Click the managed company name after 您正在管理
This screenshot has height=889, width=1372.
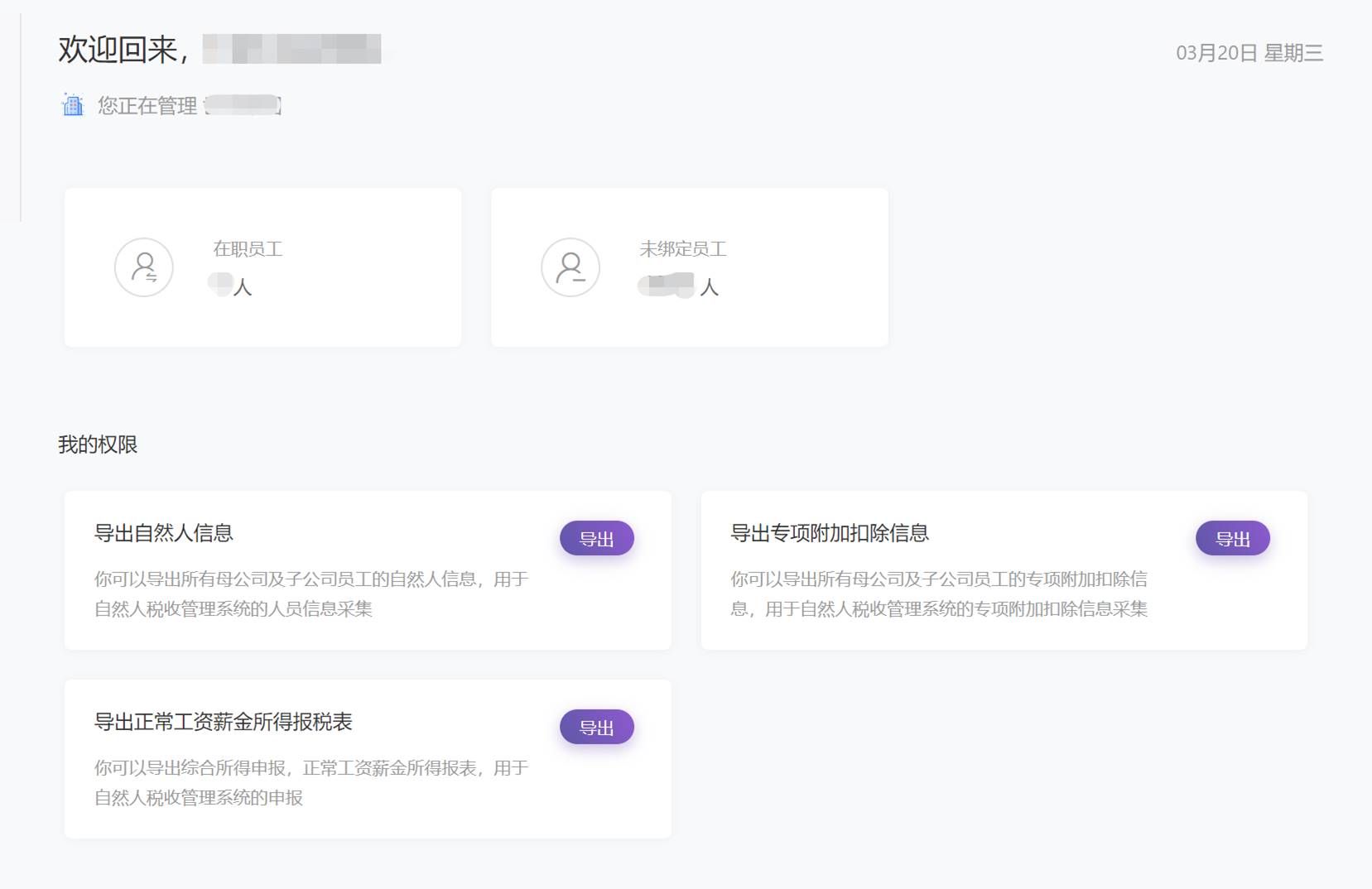(243, 105)
